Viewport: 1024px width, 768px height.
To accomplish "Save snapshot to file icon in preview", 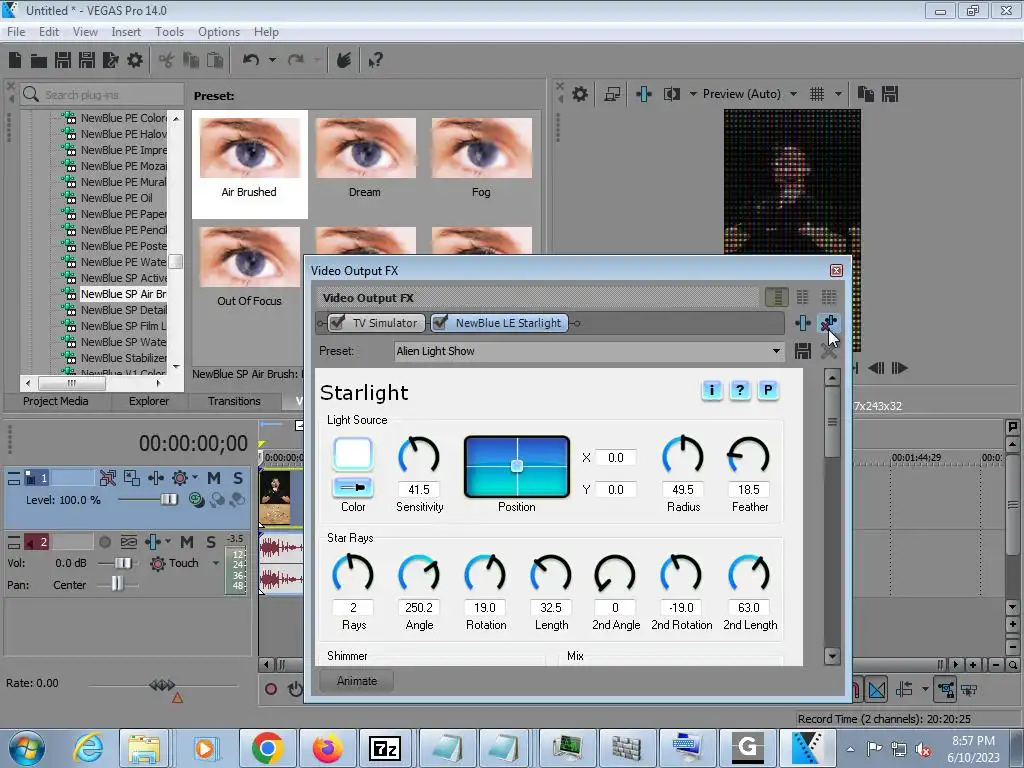I will (890, 94).
